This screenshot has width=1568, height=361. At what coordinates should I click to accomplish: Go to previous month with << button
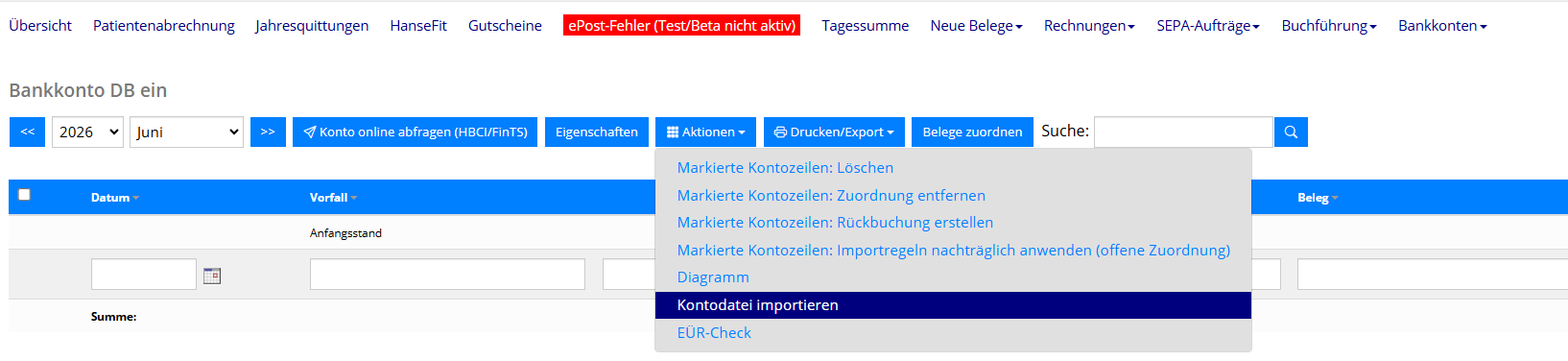pos(28,132)
